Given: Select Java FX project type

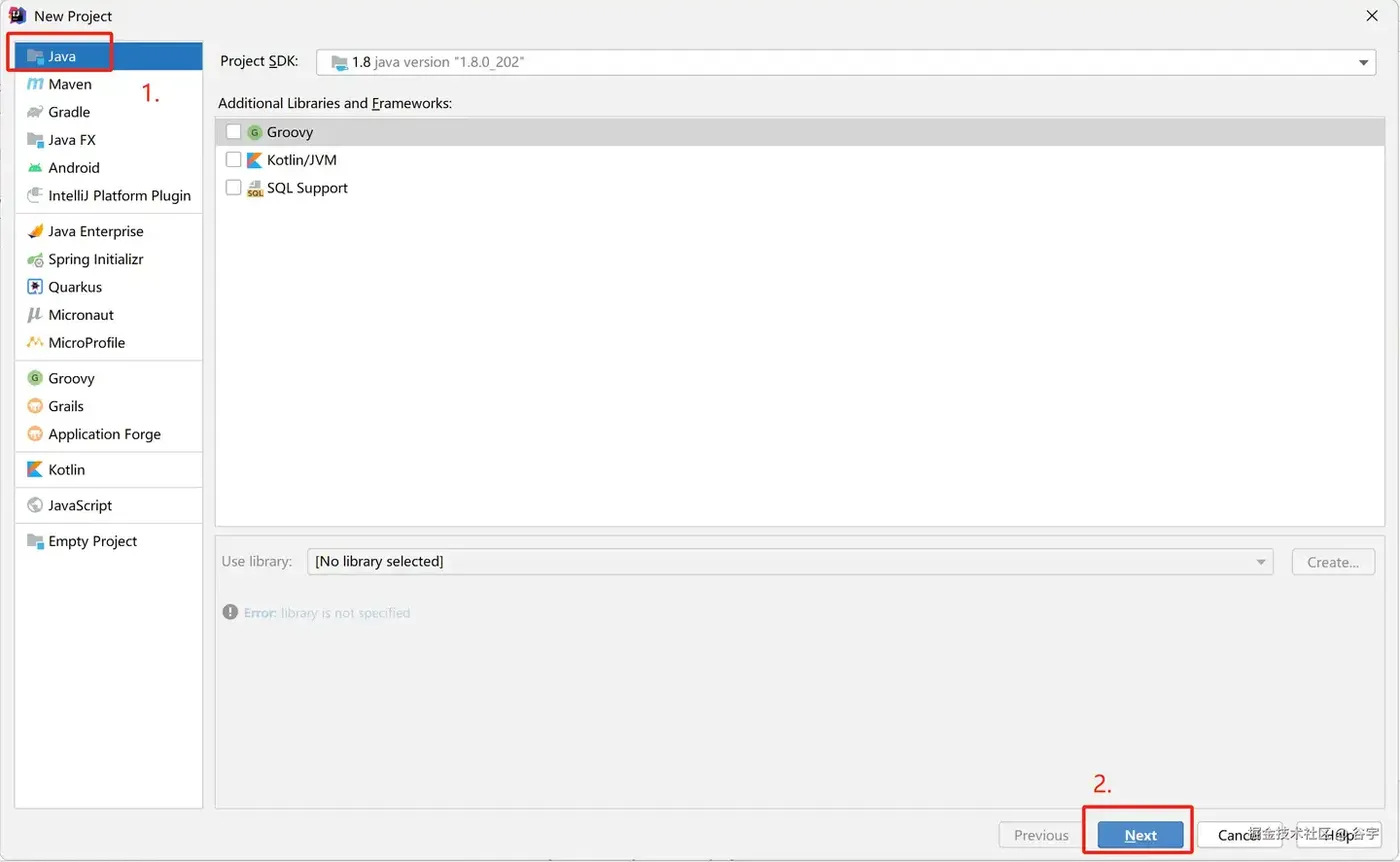Looking at the screenshot, I should click(109, 140).
